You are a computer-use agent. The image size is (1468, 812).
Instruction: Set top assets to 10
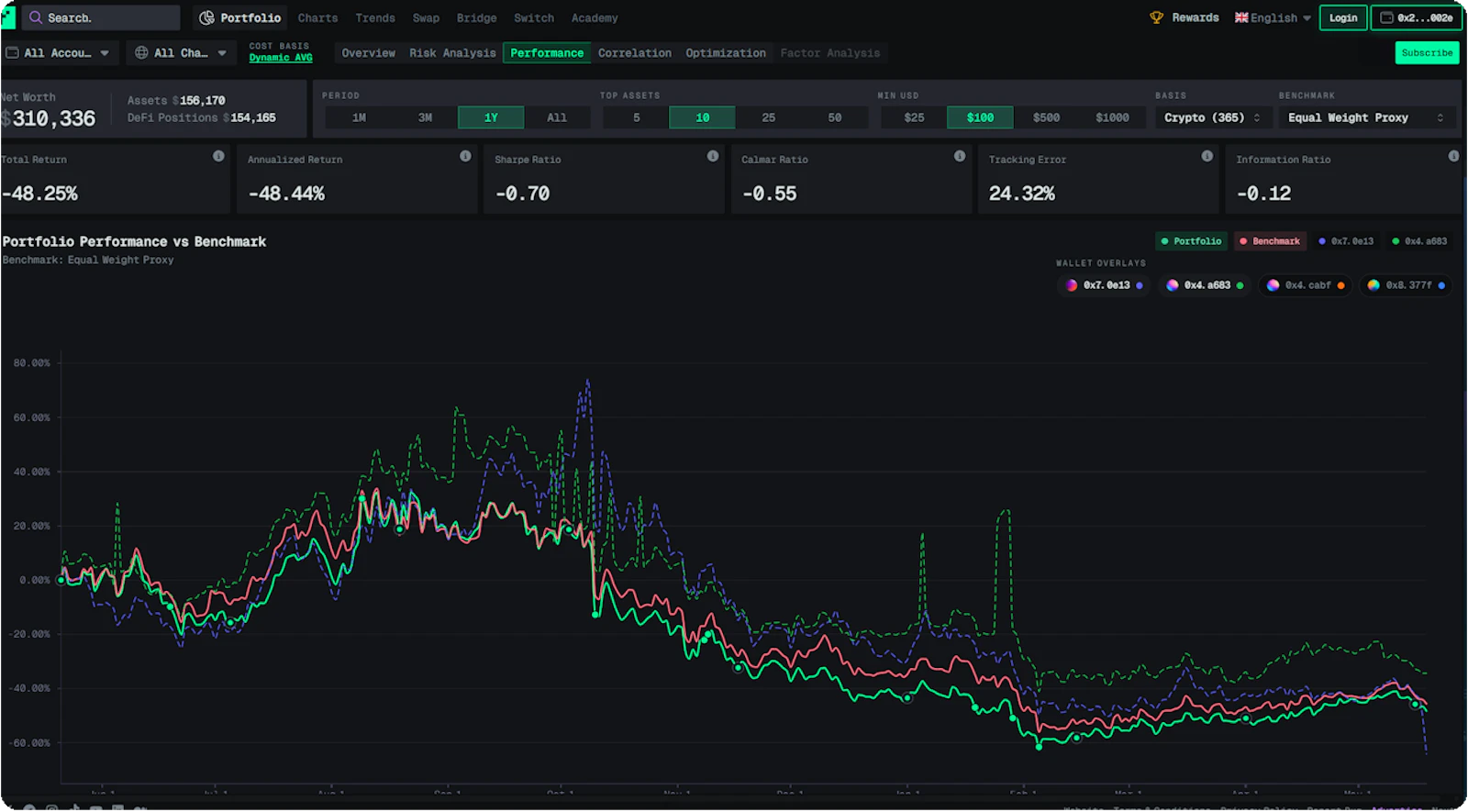pos(703,117)
